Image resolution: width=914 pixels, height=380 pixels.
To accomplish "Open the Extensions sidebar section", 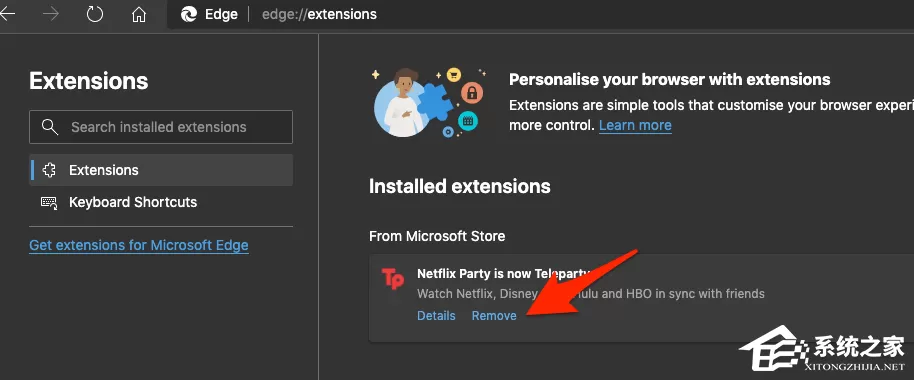I will 161,170.
